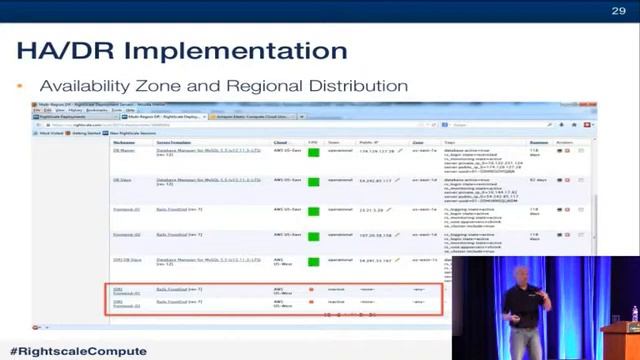The image size is (640, 360).
Task: Click dark console action icon in DB Slave row
Action: 560,180
